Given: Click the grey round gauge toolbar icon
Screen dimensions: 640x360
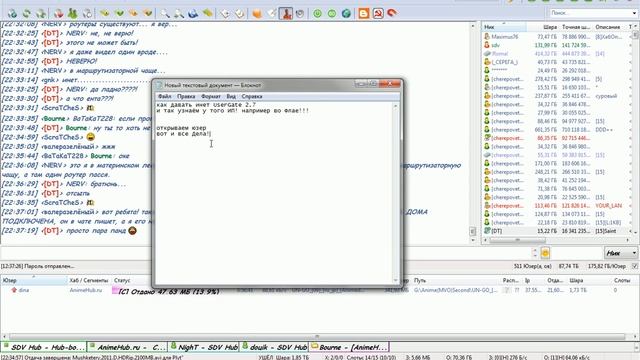Looking at the screenshot, I should pos(300,13).
